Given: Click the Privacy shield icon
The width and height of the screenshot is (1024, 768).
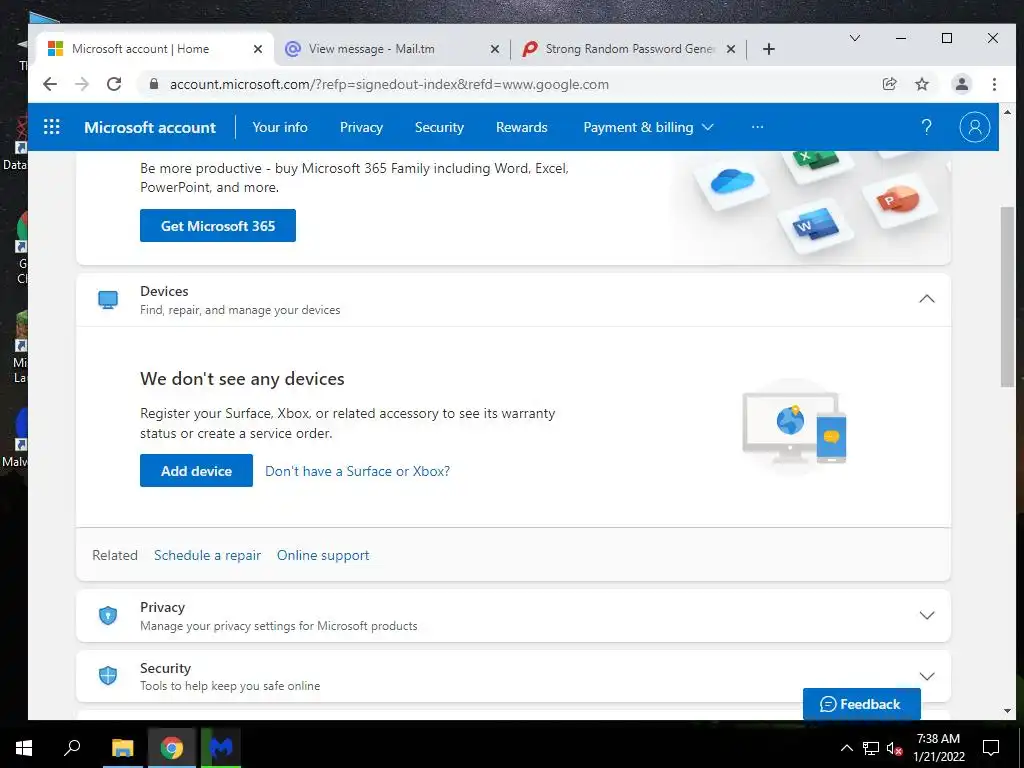Looking at the screenshot, I should pyautogui.click(x=108, y=615).
